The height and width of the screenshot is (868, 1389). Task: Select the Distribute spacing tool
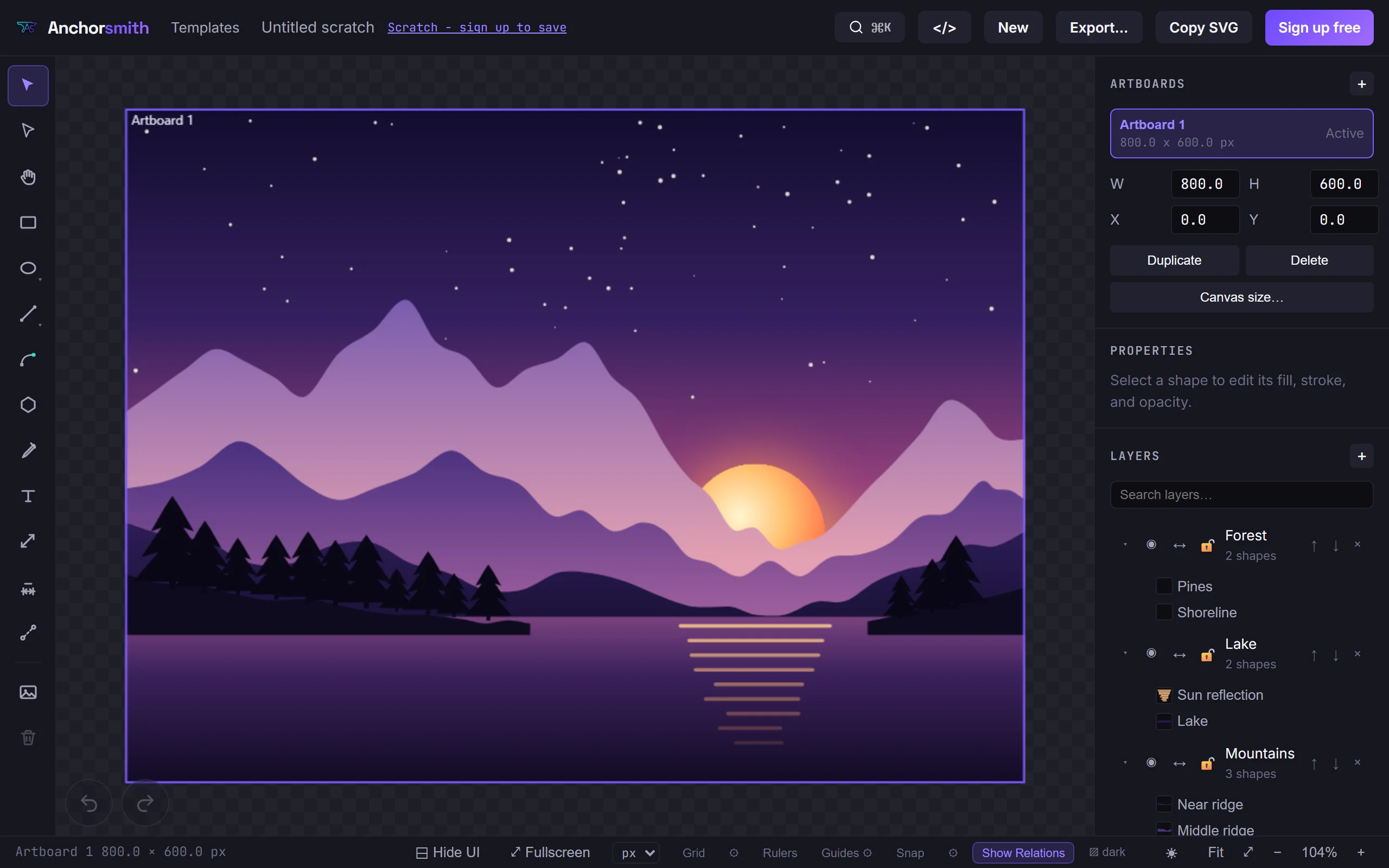coord(28,590)
